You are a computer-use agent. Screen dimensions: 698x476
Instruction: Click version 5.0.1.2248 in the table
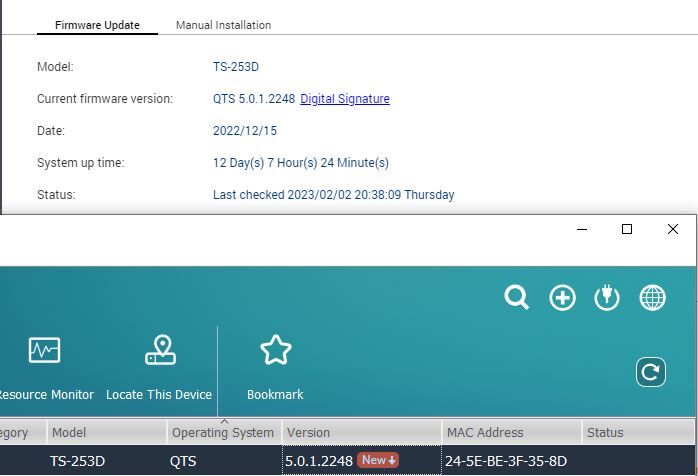click(x=319, y=461)
